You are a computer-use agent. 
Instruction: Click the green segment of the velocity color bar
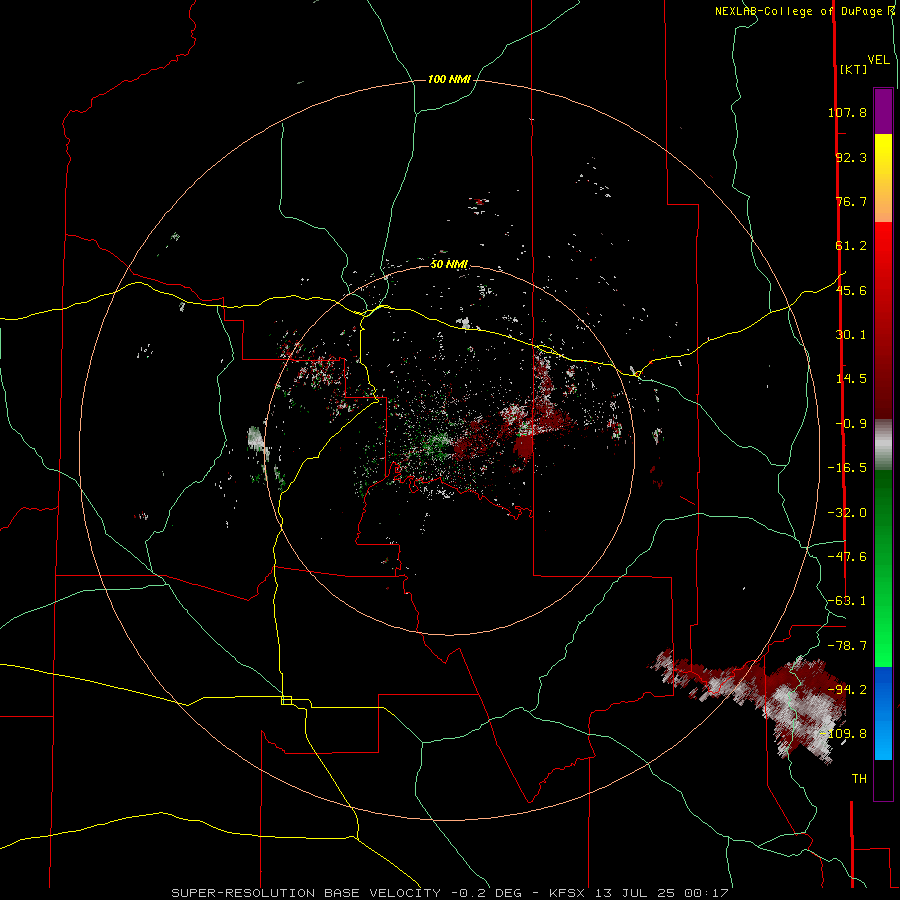[883, 568]
